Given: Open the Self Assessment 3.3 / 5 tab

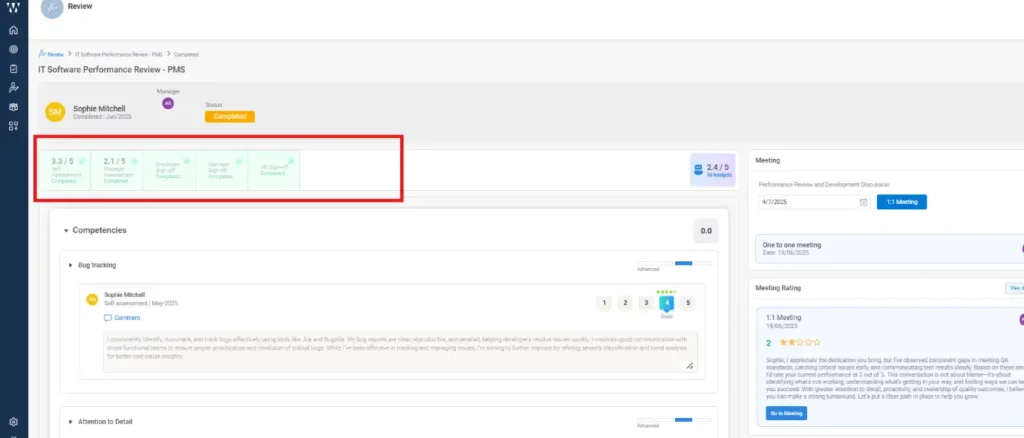Looking at the screenshot, I should coord(63,170).
